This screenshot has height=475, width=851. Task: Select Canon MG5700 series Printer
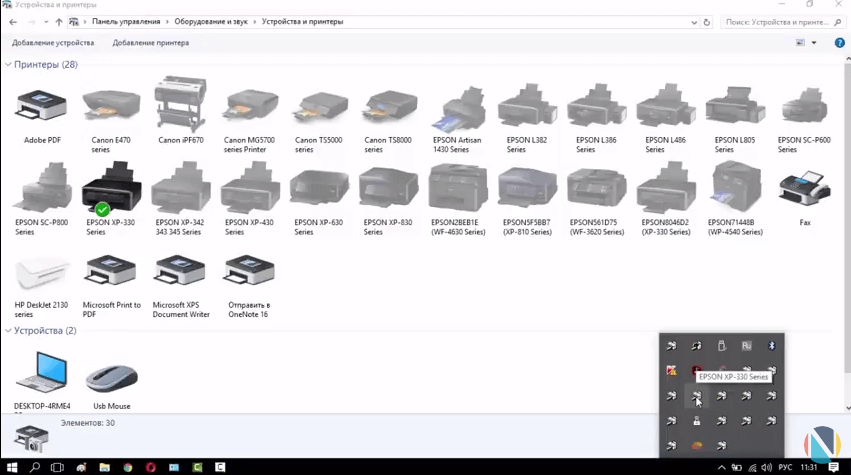[x=250, y=121]
